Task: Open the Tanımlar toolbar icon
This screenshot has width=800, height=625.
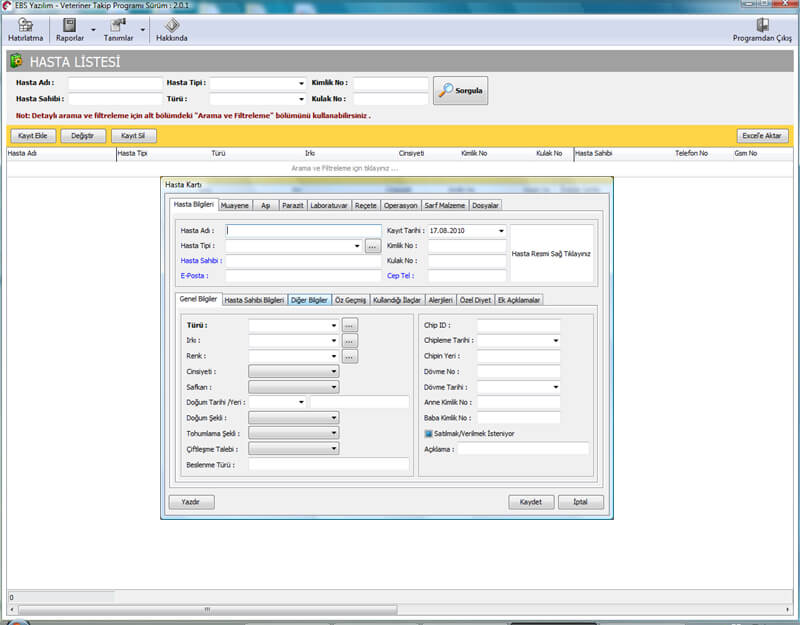Action: (x=119, y=26)
